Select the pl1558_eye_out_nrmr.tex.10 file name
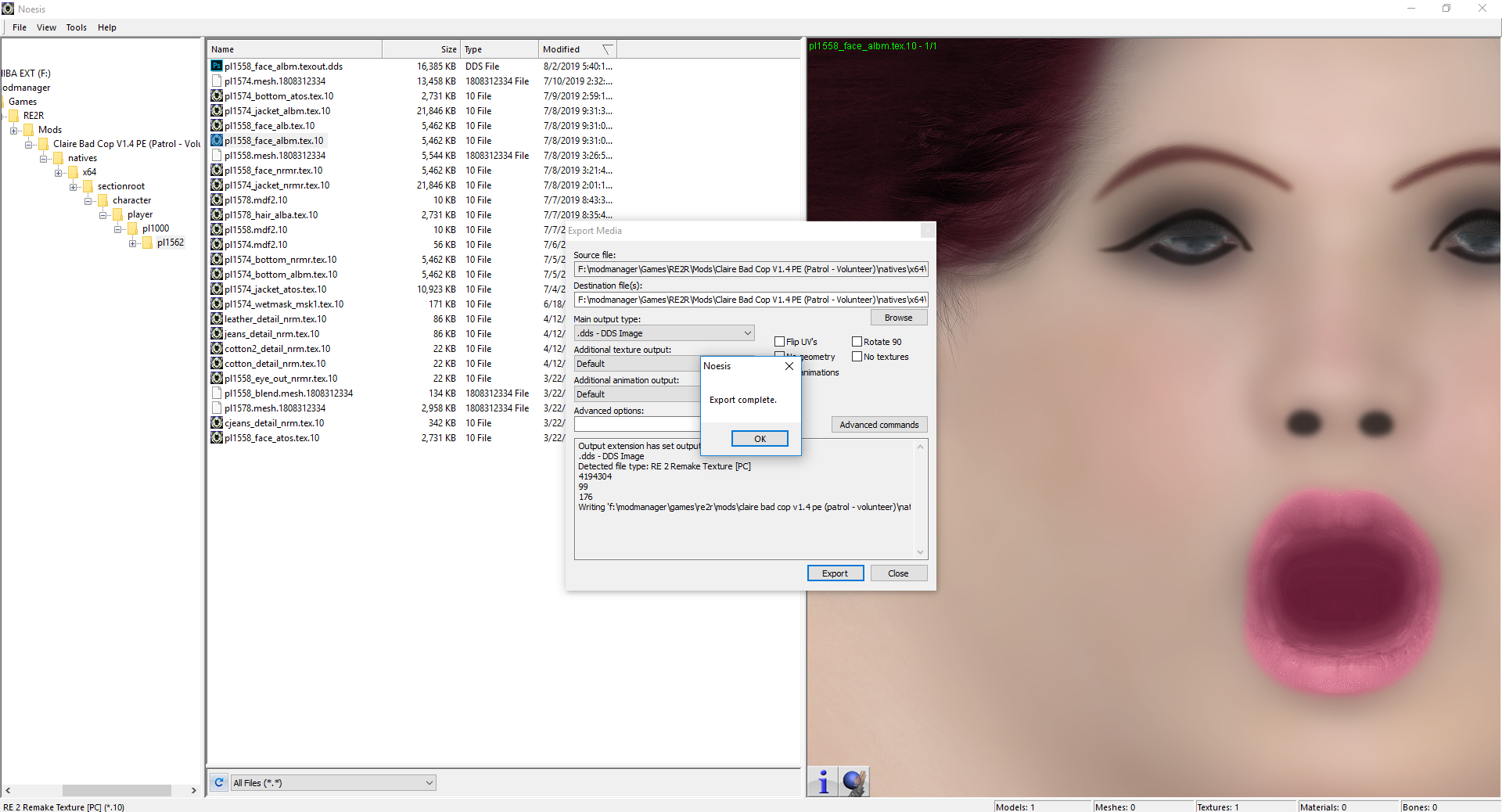This screenshot has height=812, width=1502. pyautogui.click(x=281, y=379)
